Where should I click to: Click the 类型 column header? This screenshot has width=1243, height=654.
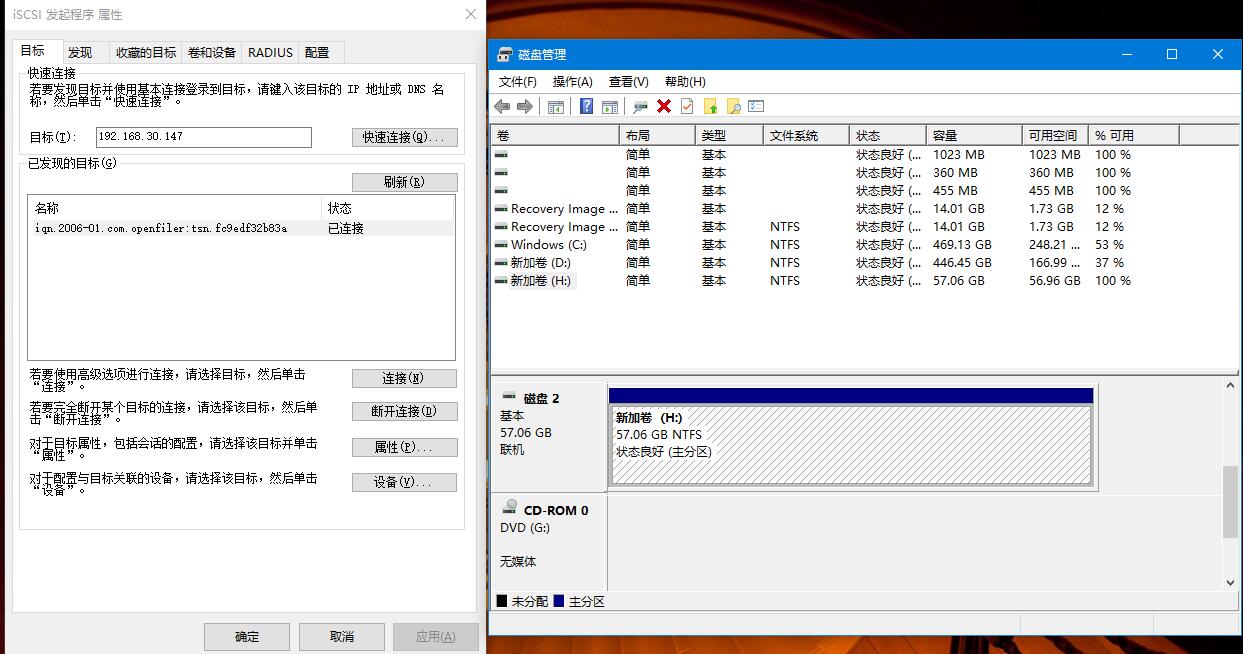(729, 135)
